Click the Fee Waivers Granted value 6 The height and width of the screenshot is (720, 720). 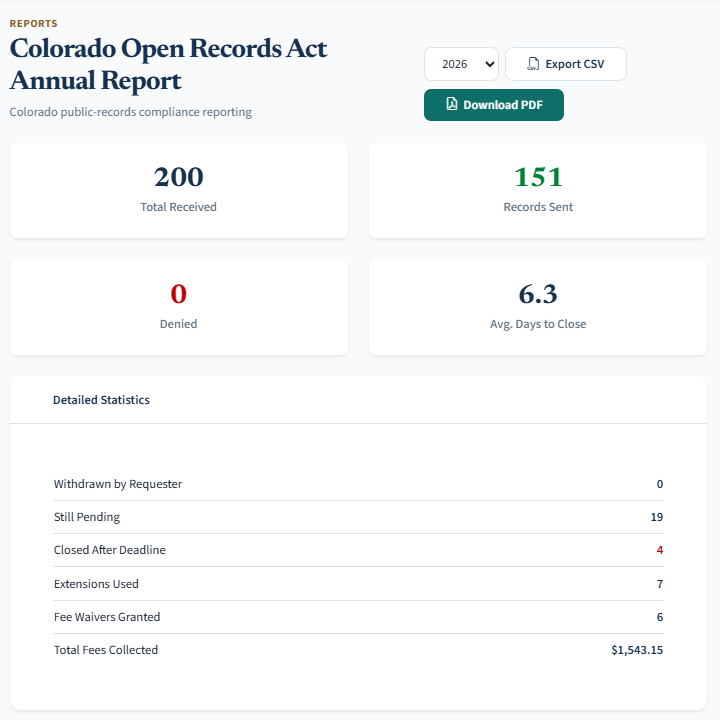(x=660, y=617)
